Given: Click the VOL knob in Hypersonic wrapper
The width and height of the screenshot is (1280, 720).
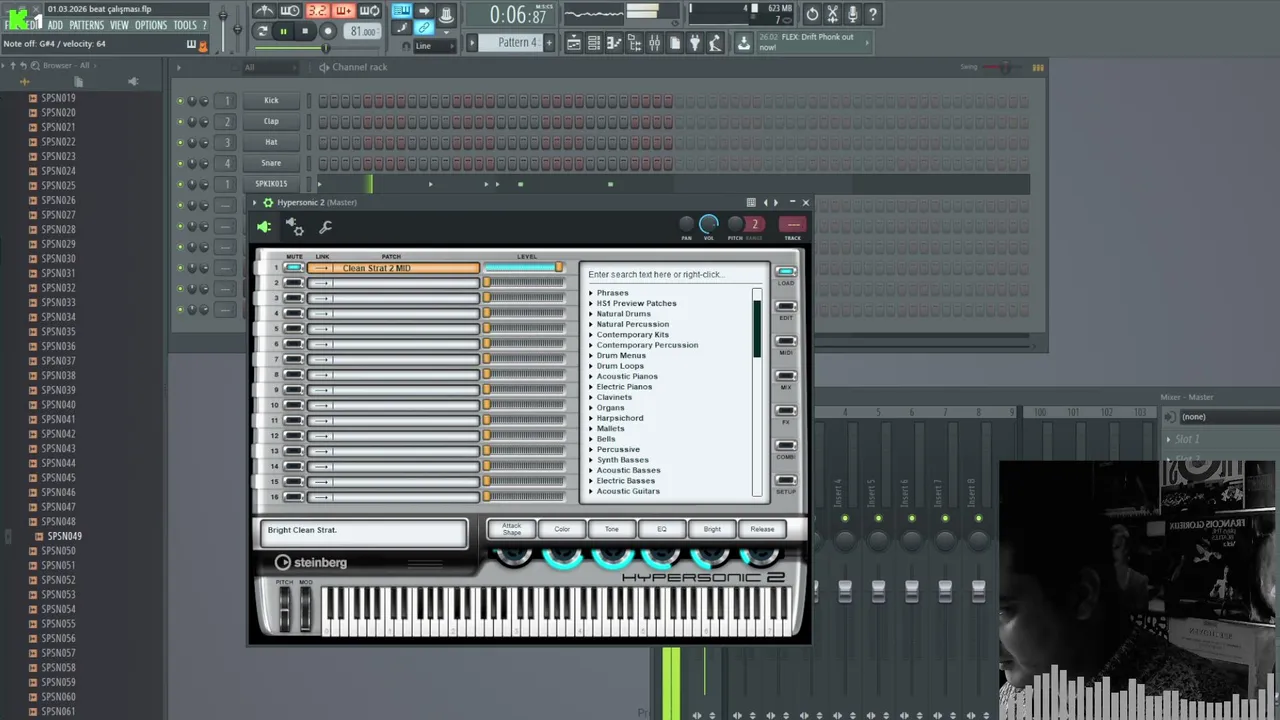Looking at the screenshot, I should click(709, 224).
